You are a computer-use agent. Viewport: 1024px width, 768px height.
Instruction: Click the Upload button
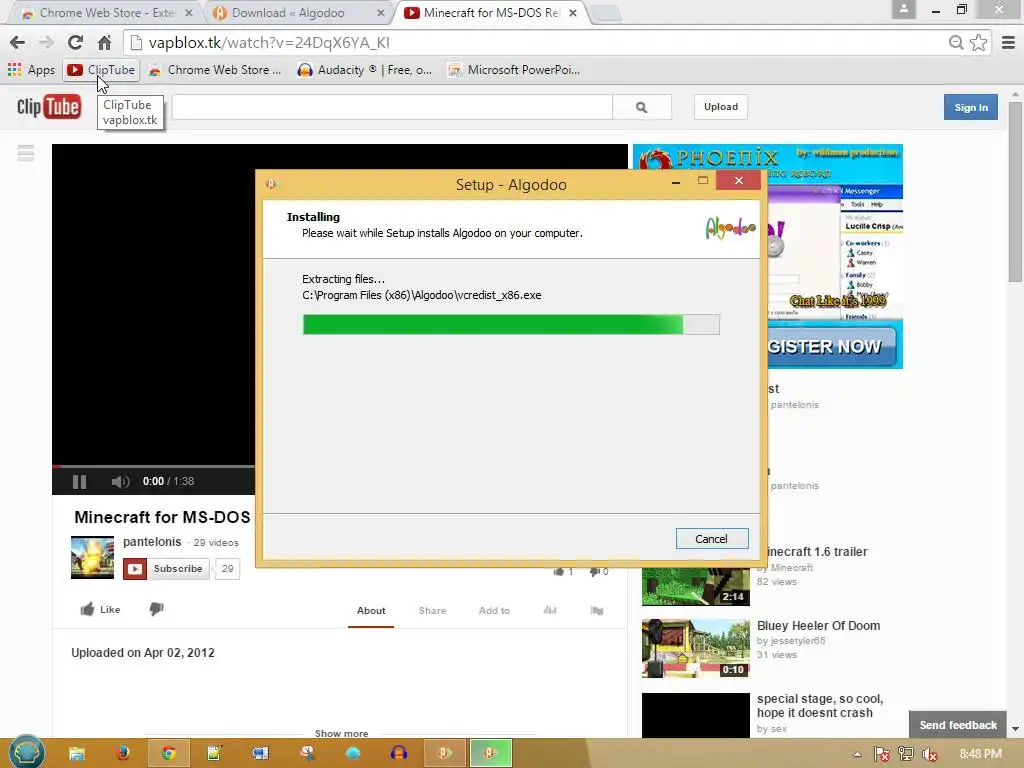(721, 107)
